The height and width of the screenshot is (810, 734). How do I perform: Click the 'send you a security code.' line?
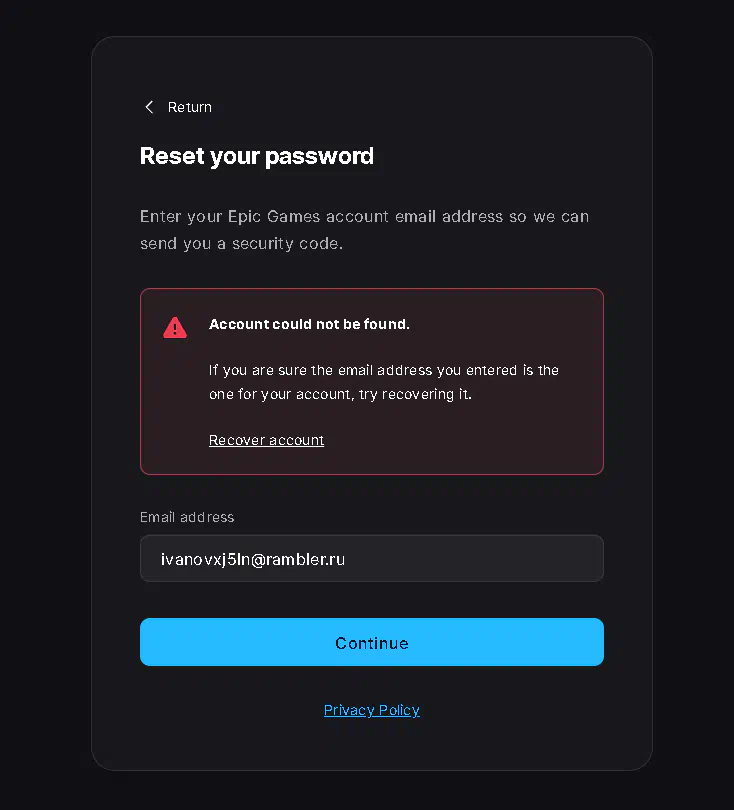click(x=242, y=243)
